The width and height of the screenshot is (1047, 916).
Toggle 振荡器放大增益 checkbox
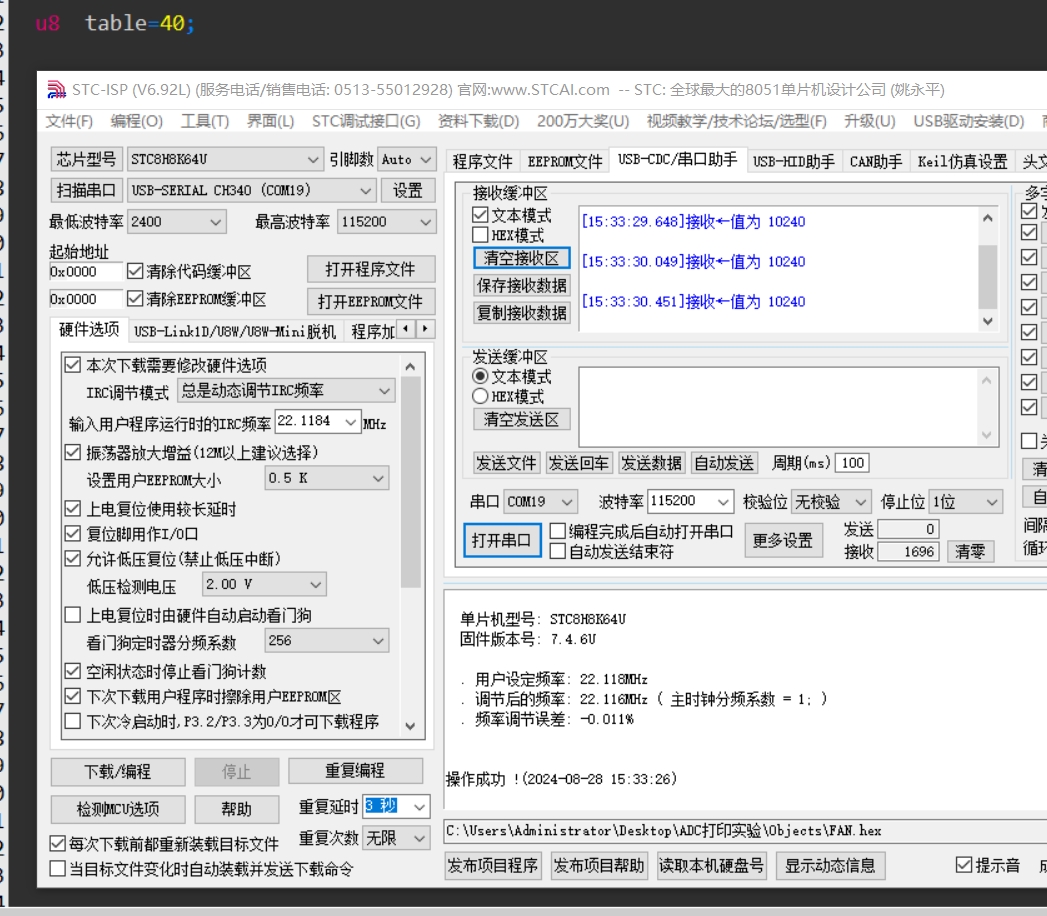[x=73, y=452]
